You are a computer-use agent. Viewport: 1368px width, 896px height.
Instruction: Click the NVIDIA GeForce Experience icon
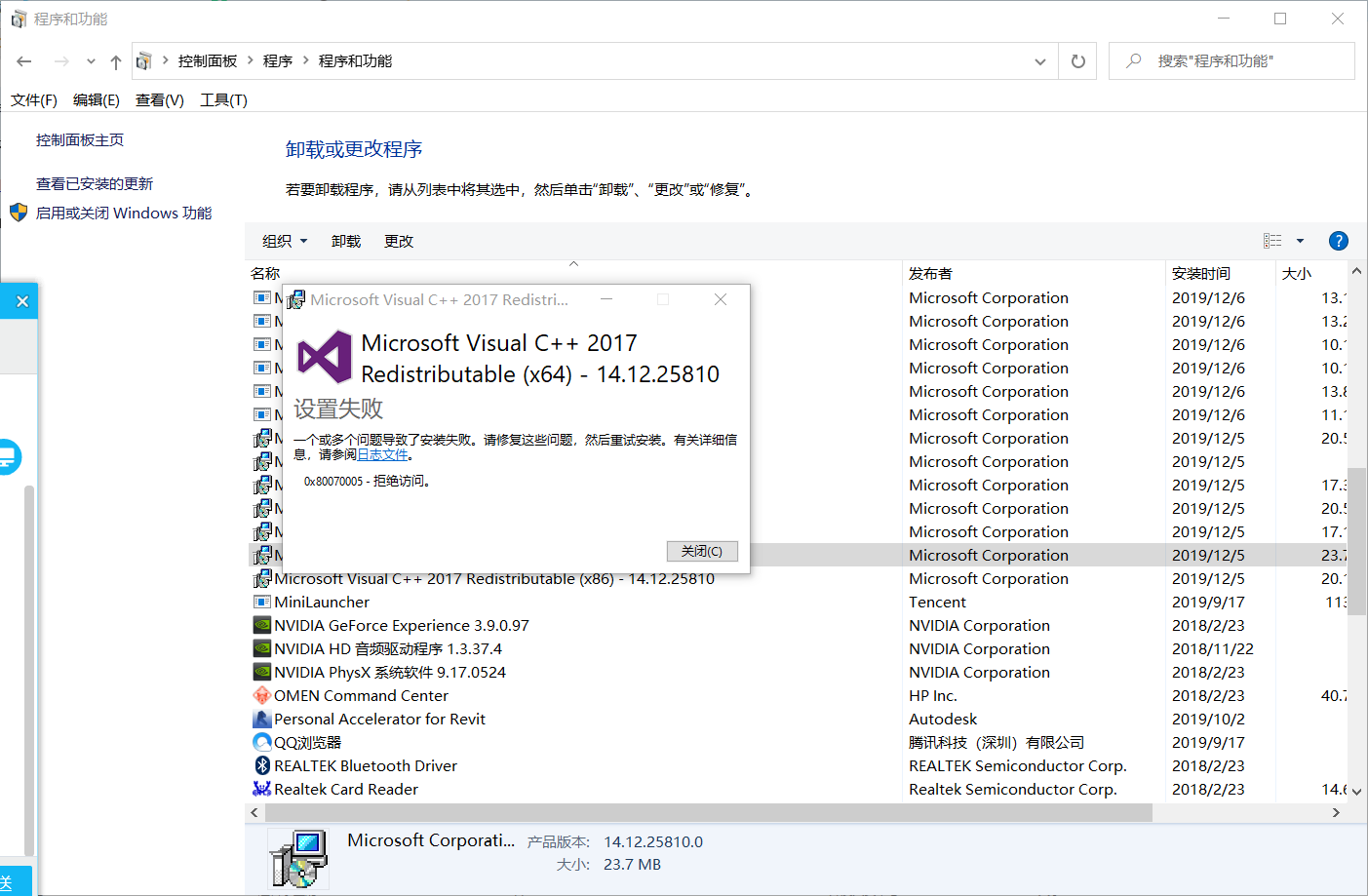point(262,626)
